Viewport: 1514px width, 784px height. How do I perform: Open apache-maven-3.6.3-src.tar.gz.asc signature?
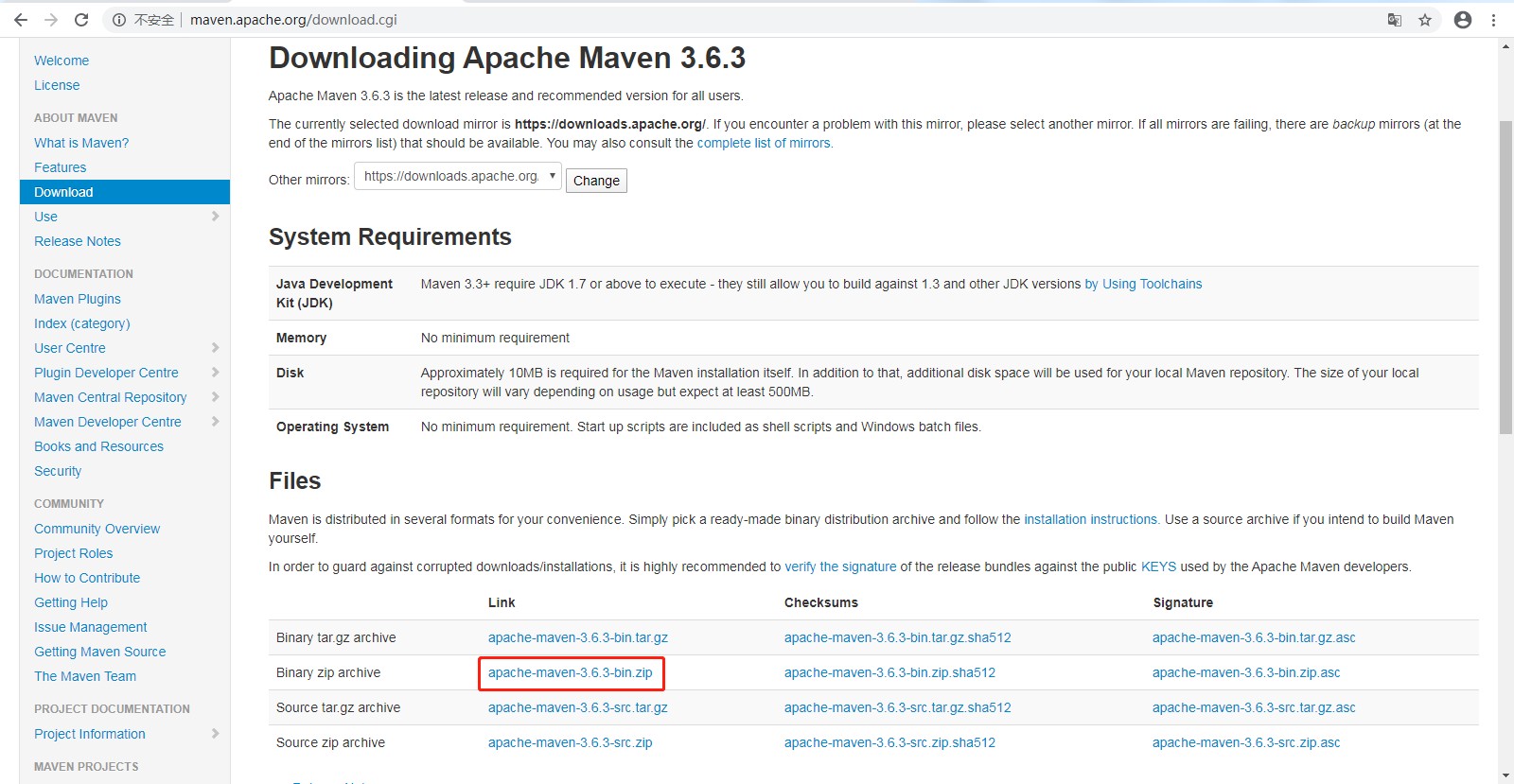[1254, 707]
